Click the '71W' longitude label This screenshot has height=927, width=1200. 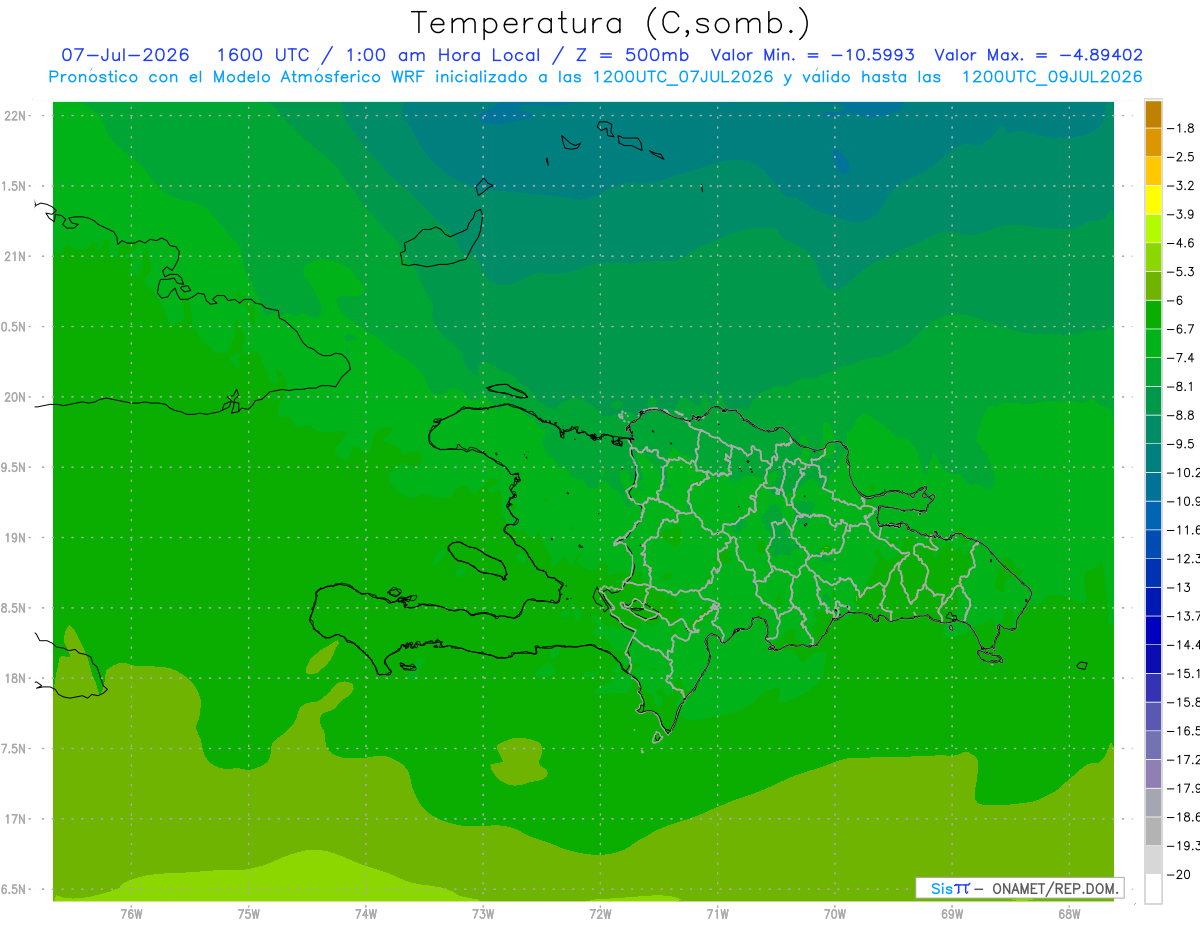pyautogui.click(x=717, y=914)
